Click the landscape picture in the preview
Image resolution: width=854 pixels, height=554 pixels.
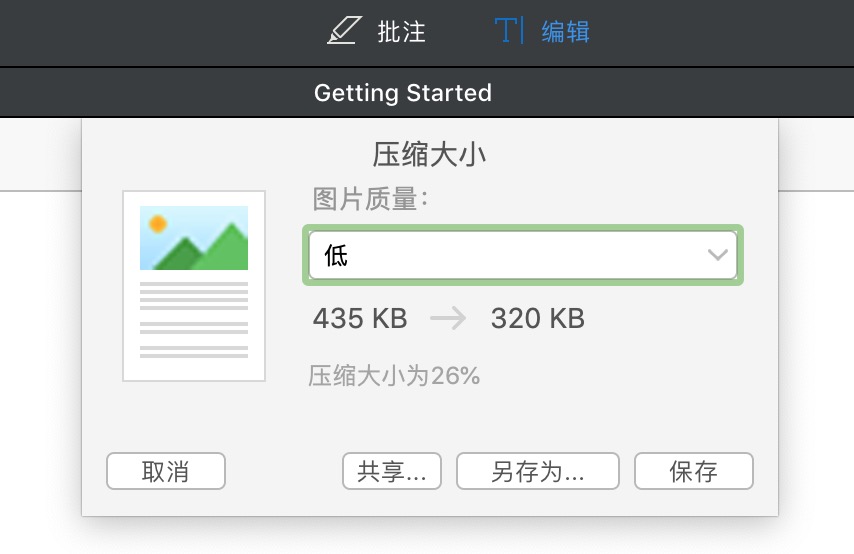click(194, 238)
